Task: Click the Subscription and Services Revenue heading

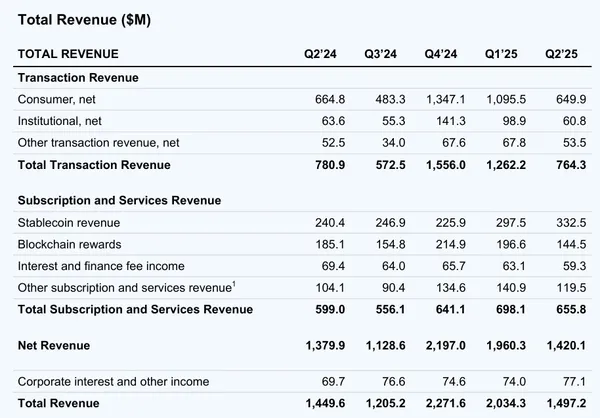Action: coord(119,200)
